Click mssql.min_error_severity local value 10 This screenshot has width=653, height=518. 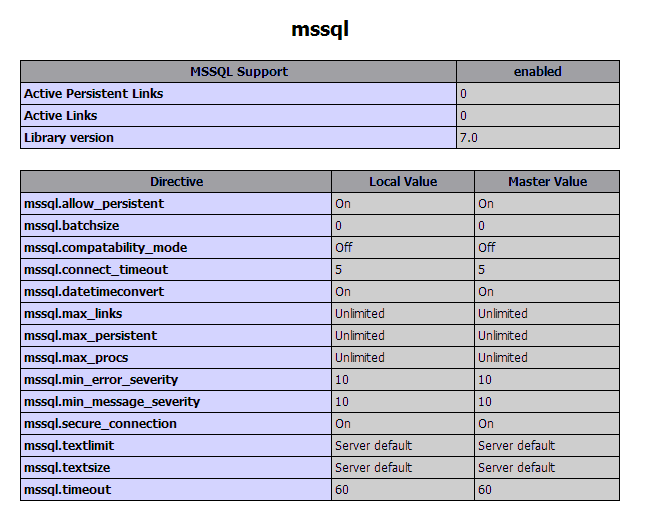342,380
